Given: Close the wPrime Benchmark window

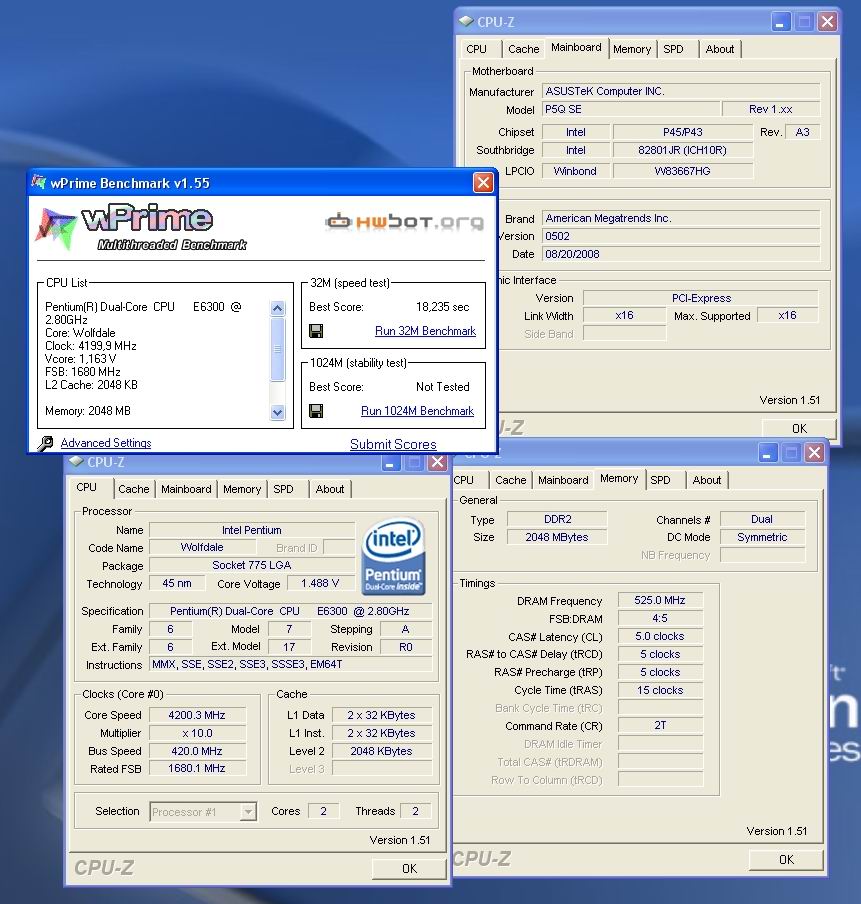Looking at the screenshot, I should 483,183.
